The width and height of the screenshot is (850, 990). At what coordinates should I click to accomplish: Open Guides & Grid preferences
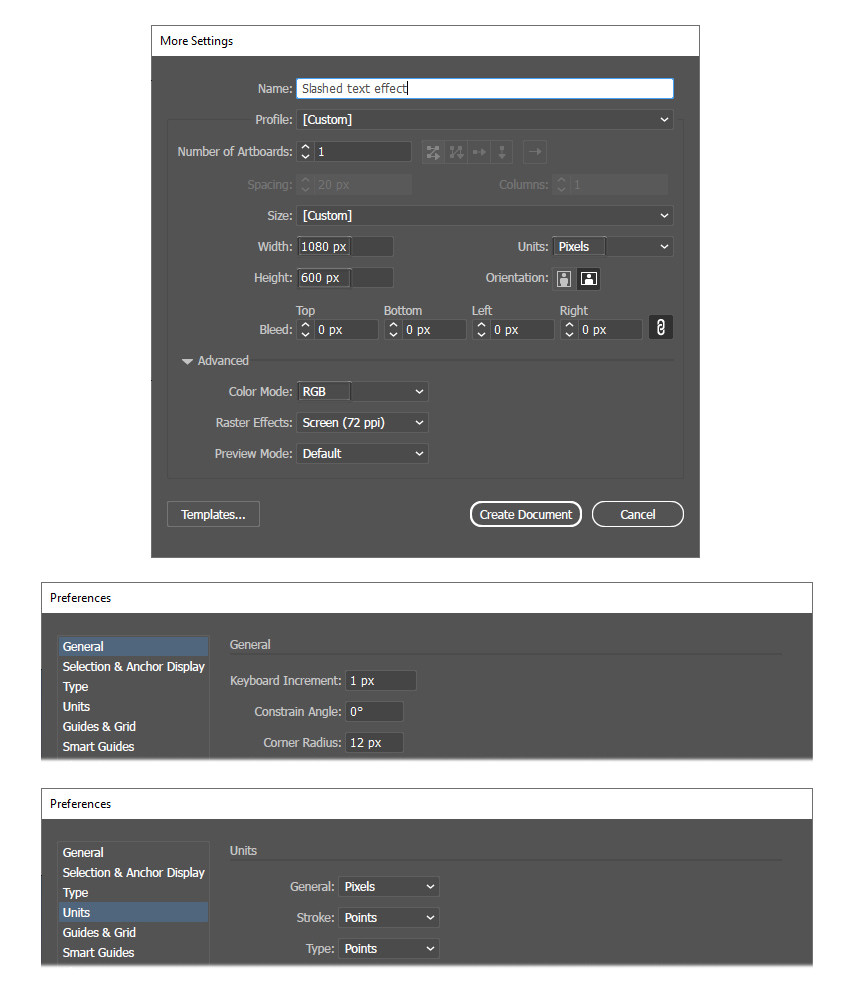[x=99, y=726]
